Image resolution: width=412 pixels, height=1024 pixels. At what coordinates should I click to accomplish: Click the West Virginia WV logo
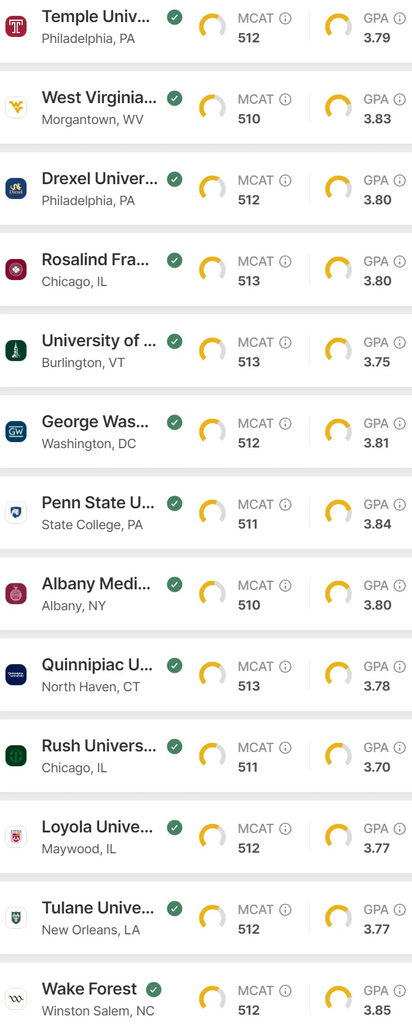pos(16,108)
